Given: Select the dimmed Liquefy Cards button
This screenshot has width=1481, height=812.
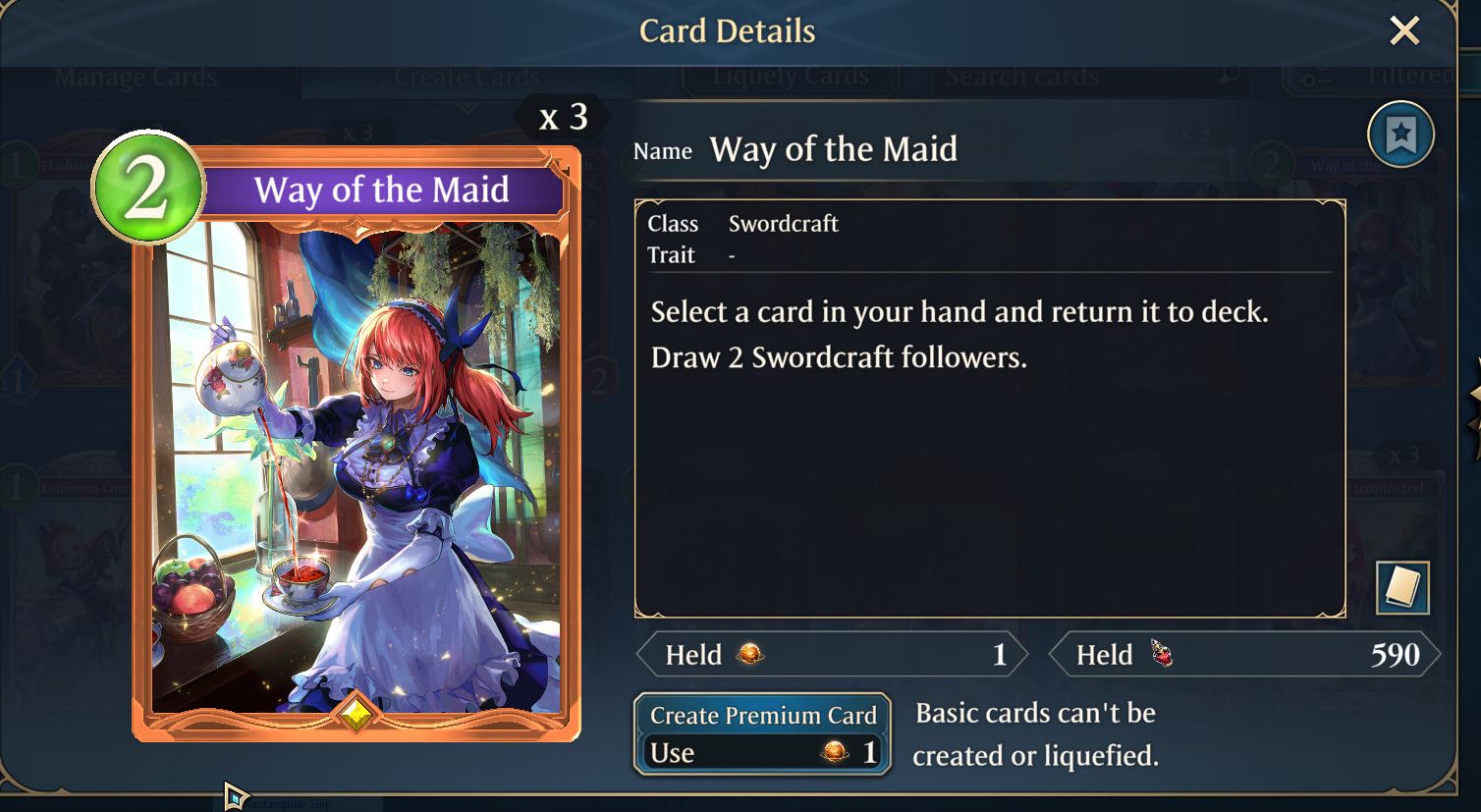Looking at the screenshot, I should coord(791,78).
